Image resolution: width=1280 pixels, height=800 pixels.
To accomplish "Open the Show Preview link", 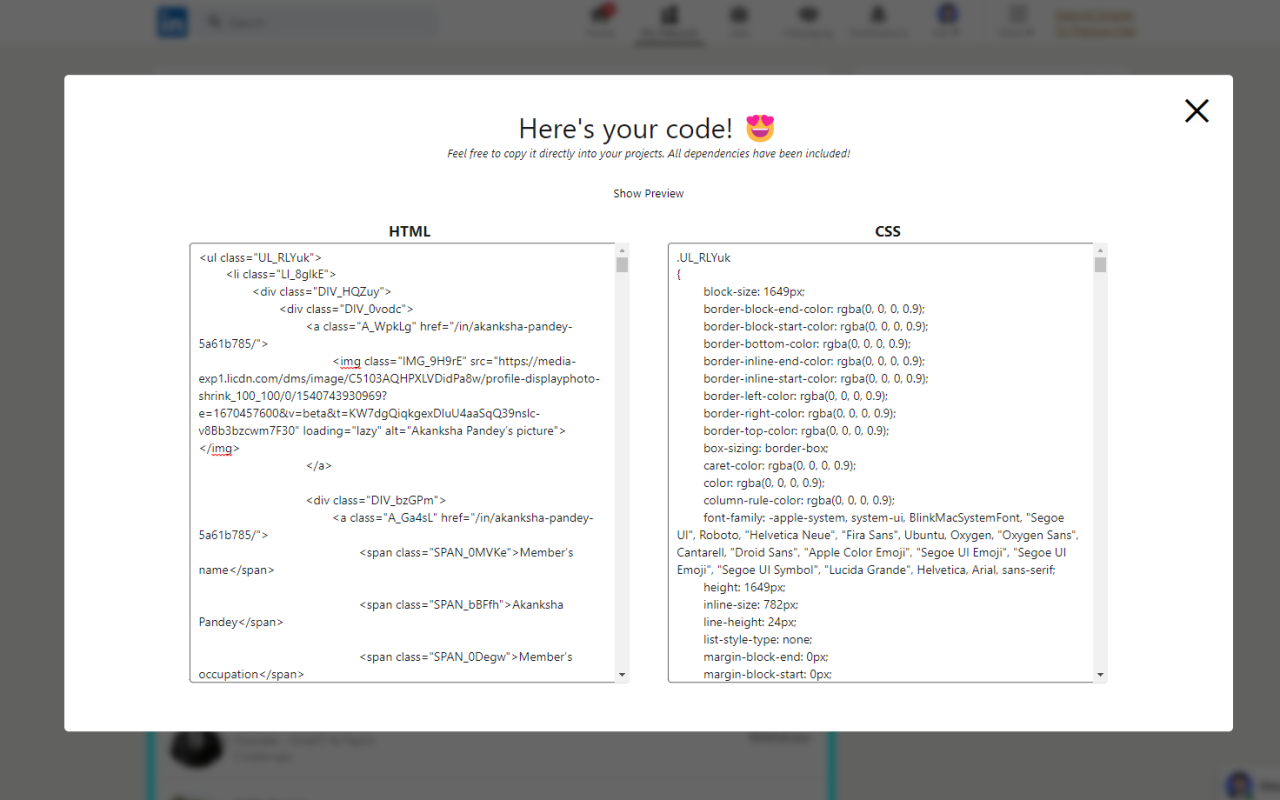I will pos(648,193).
